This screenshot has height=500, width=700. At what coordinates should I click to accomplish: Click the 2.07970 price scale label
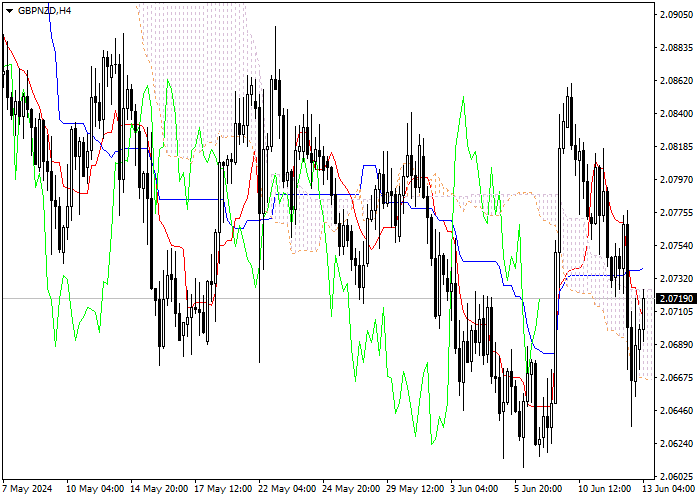[676, 179]
